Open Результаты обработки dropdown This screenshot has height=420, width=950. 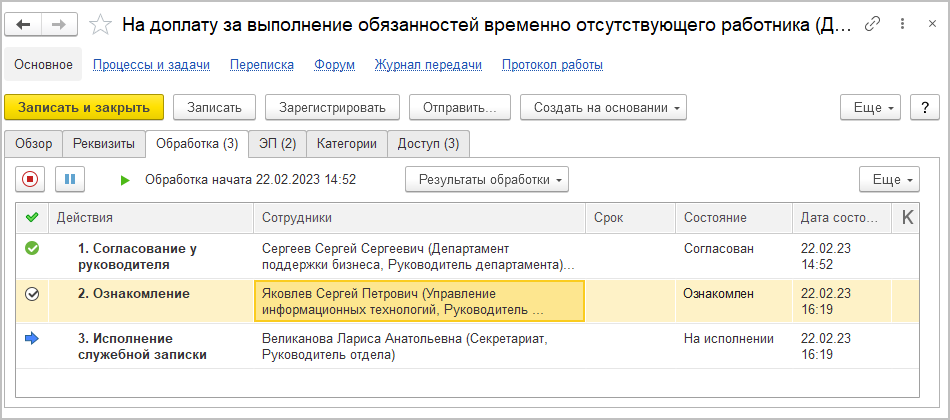(486, 180)
